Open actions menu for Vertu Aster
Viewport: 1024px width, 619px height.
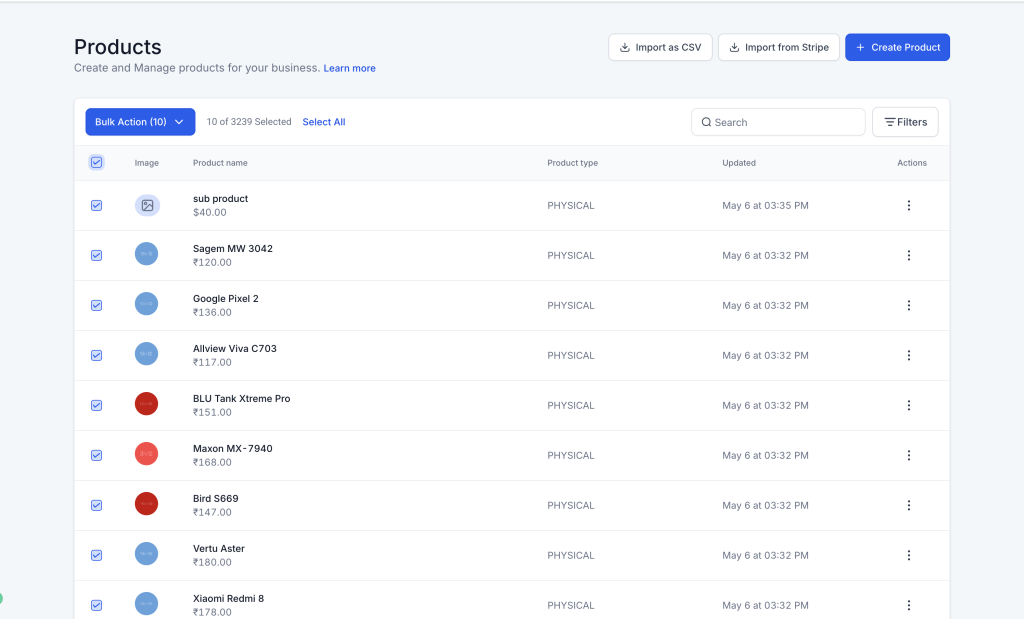908,555
